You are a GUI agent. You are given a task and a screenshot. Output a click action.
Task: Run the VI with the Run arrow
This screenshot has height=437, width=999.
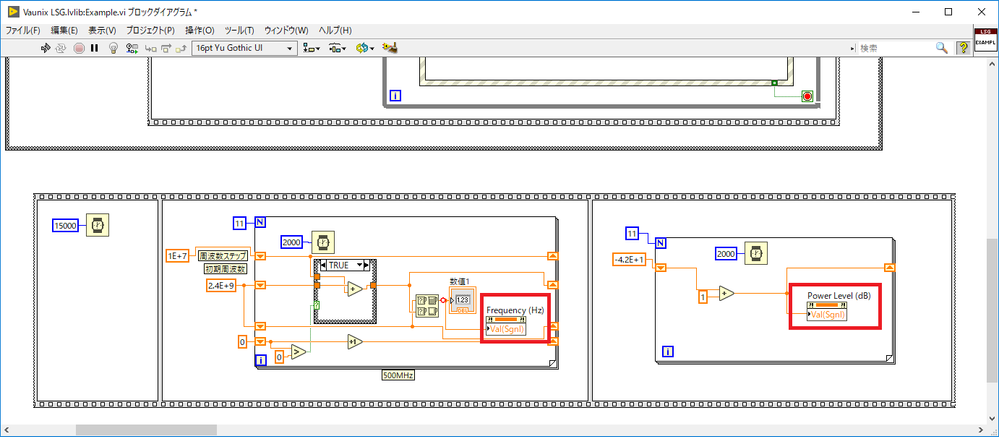[x=46, y=48]
